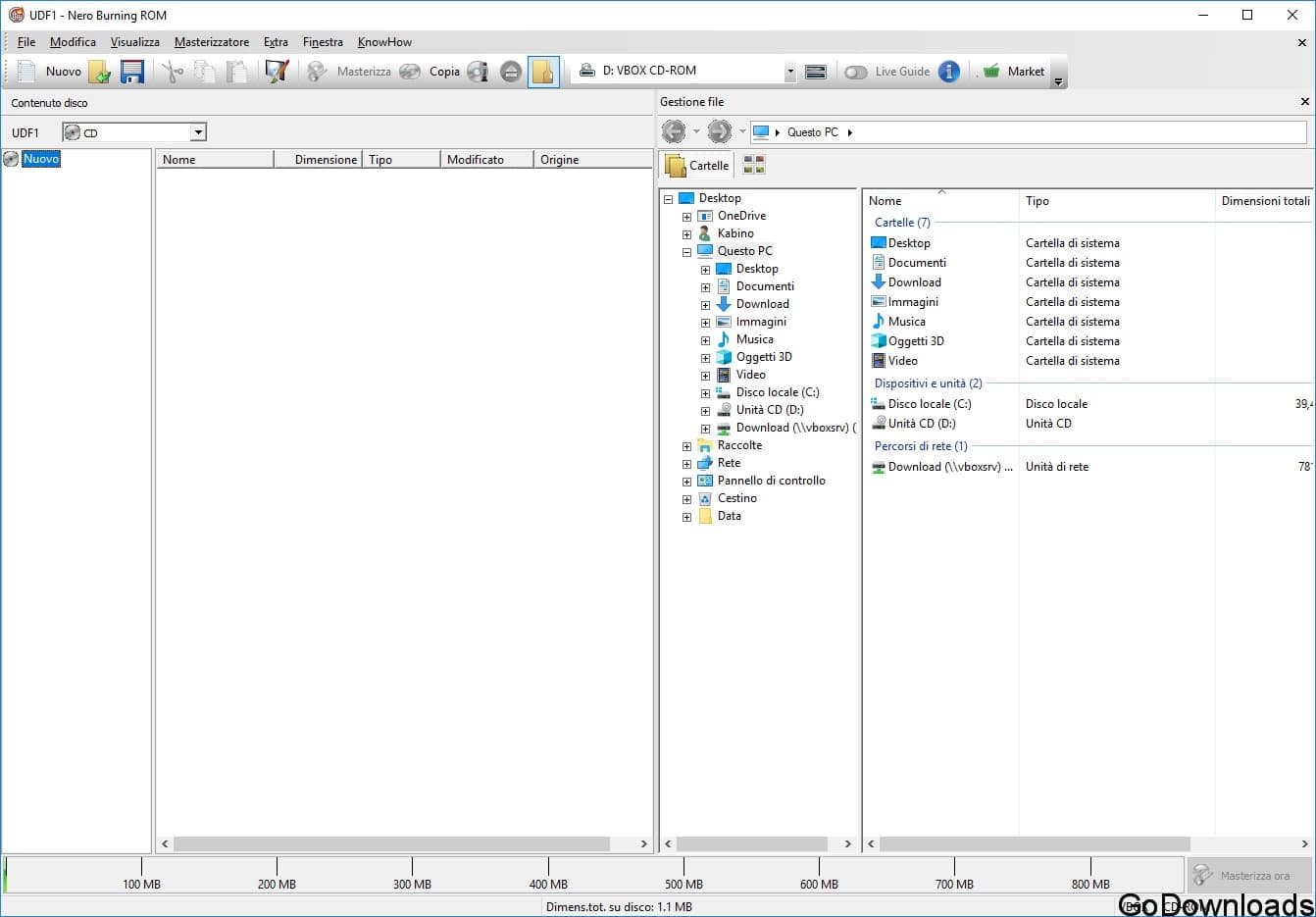The width and height of the screenshot is (1316, 917).
Task: Open the KnowHow menu
Action: pyautogui.click(x=384, y=42)
